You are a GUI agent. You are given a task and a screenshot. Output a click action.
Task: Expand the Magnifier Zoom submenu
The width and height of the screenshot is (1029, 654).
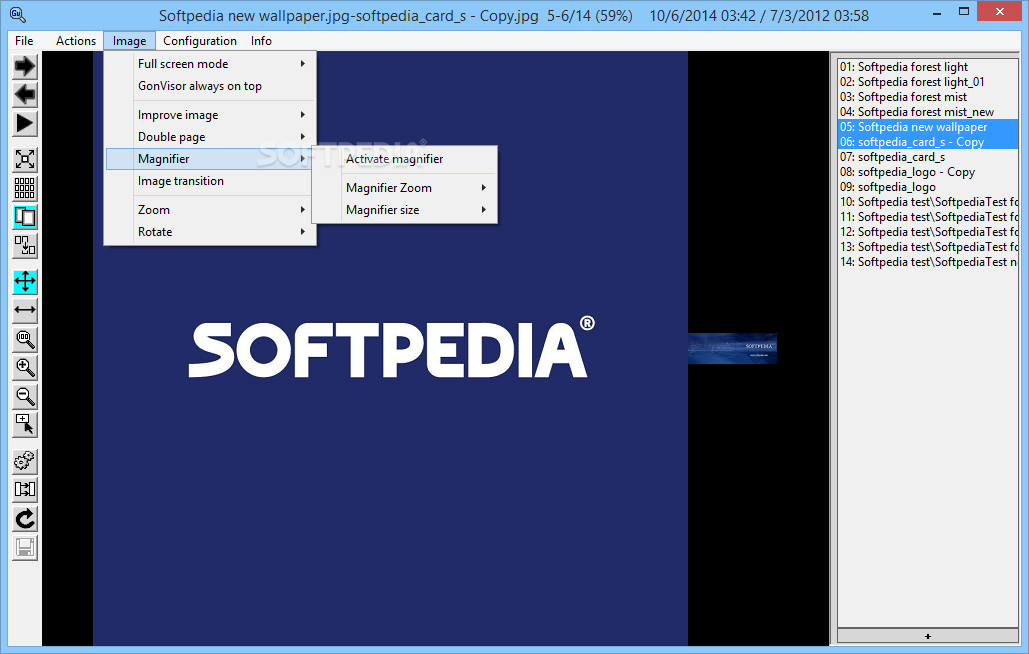404,188
